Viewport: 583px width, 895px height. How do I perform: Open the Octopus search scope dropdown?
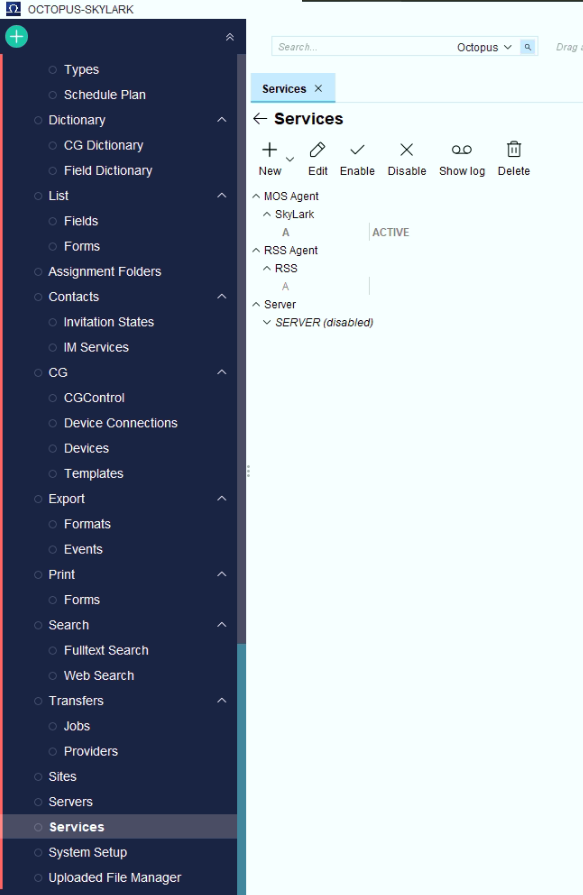pyautogui.click(x=484, y=47)
